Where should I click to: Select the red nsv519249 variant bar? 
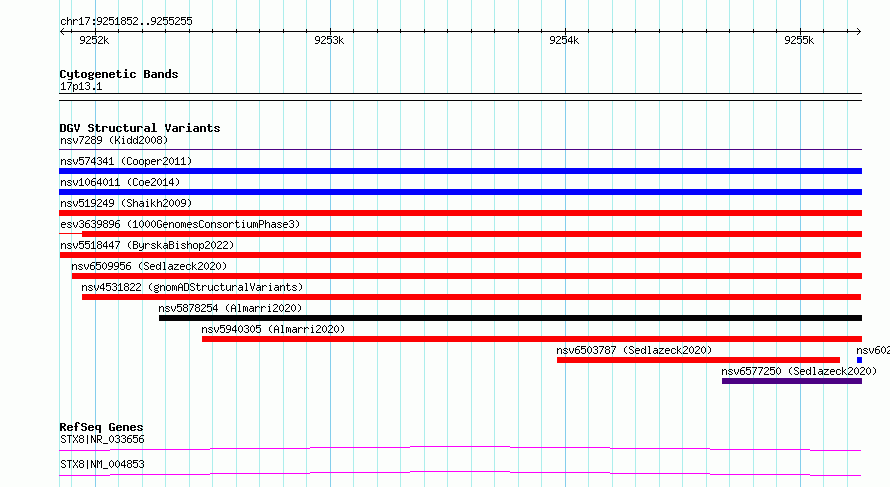[460, 213]
